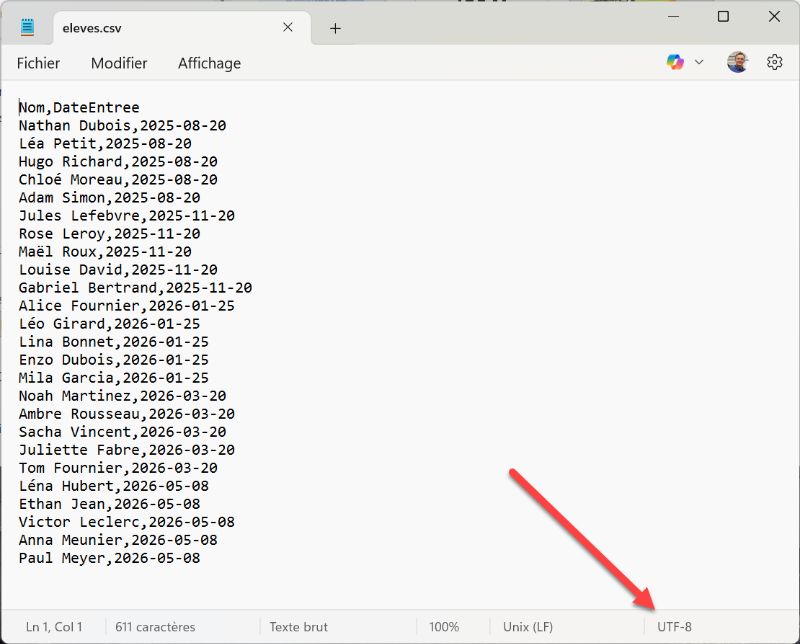Click the user account profile picture

coord(737,62)
